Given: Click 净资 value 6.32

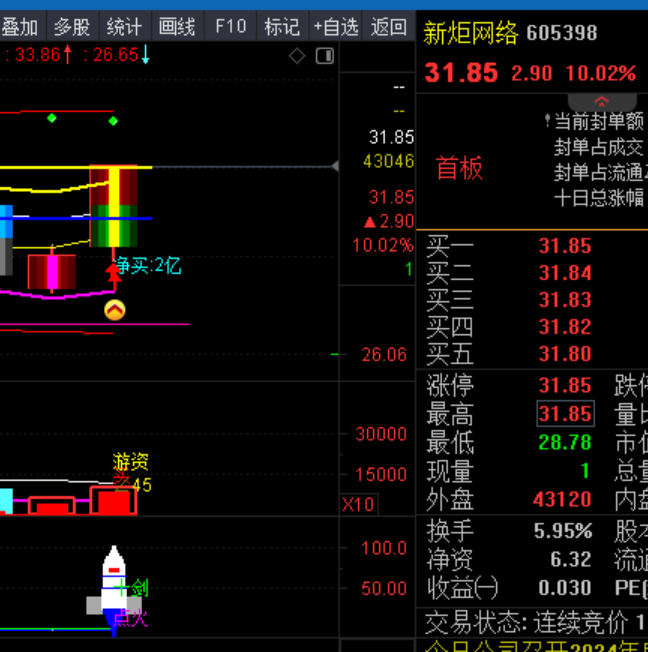Looking at the screenshot, I should pyautogui.click(x=571, y=559).
